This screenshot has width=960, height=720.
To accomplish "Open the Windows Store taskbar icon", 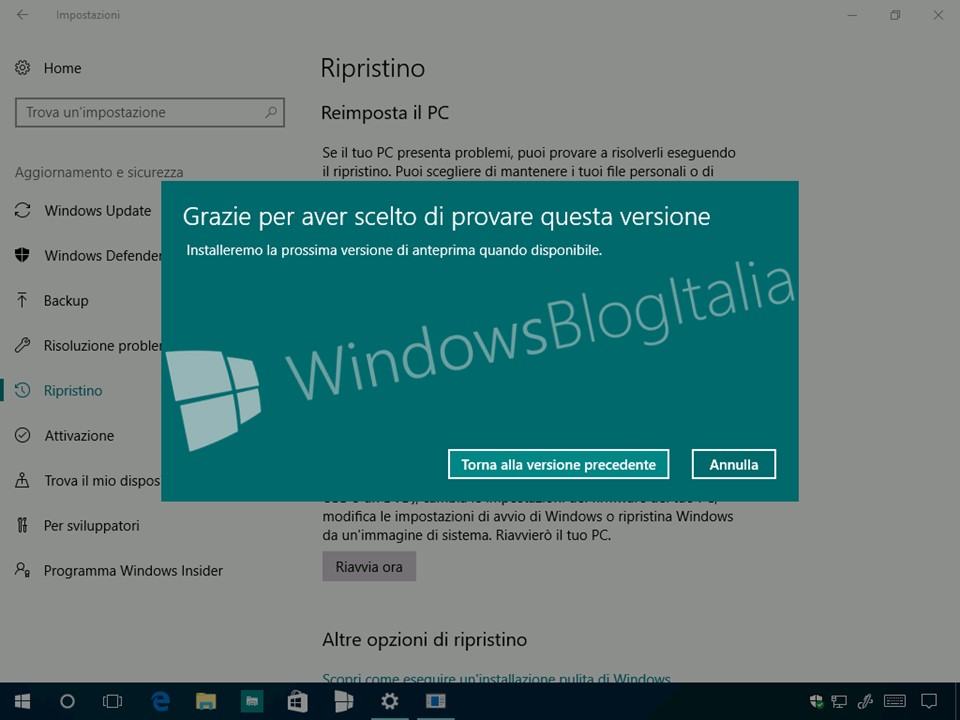I will pos(298,701).
